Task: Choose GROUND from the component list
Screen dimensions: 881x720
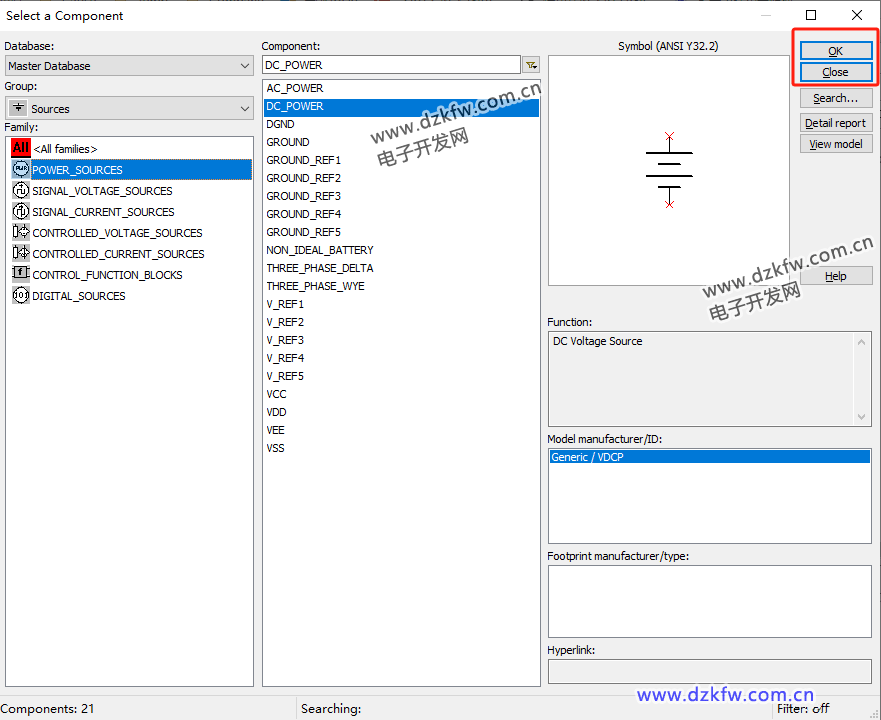Action: [288, 142]
